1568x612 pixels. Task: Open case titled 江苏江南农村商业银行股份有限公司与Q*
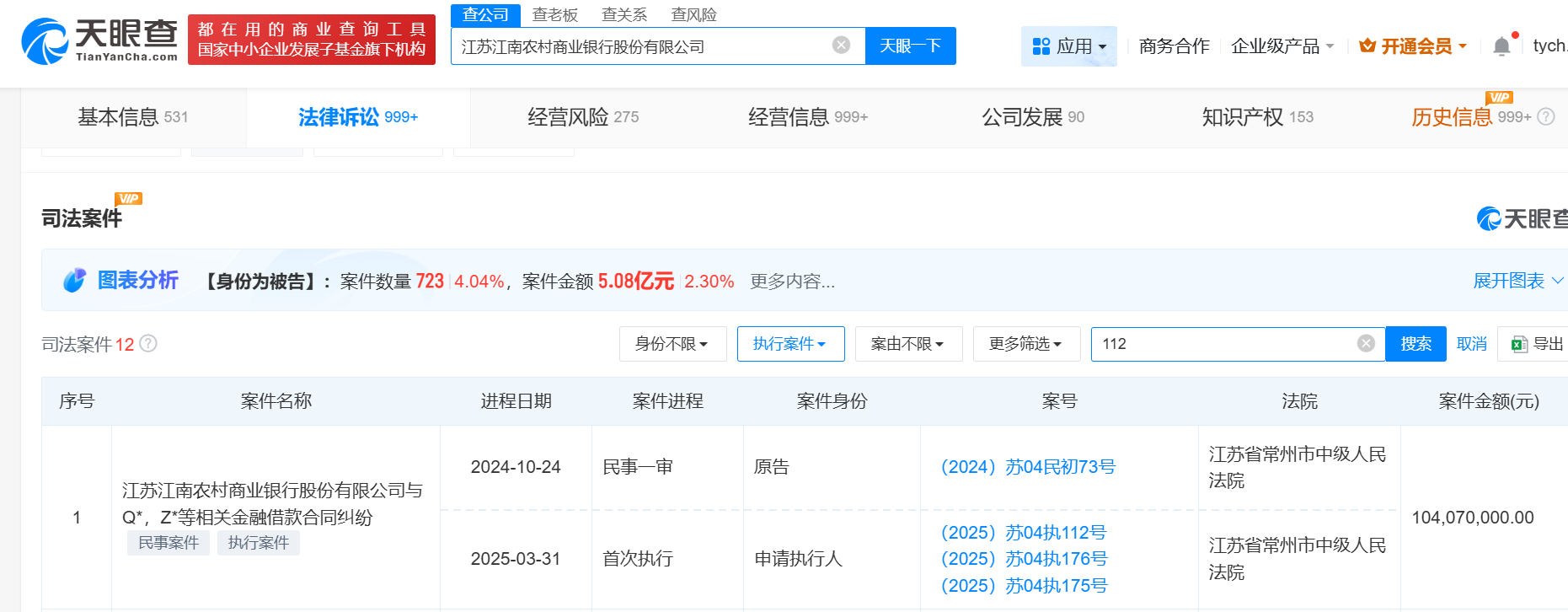pos(272,504)
